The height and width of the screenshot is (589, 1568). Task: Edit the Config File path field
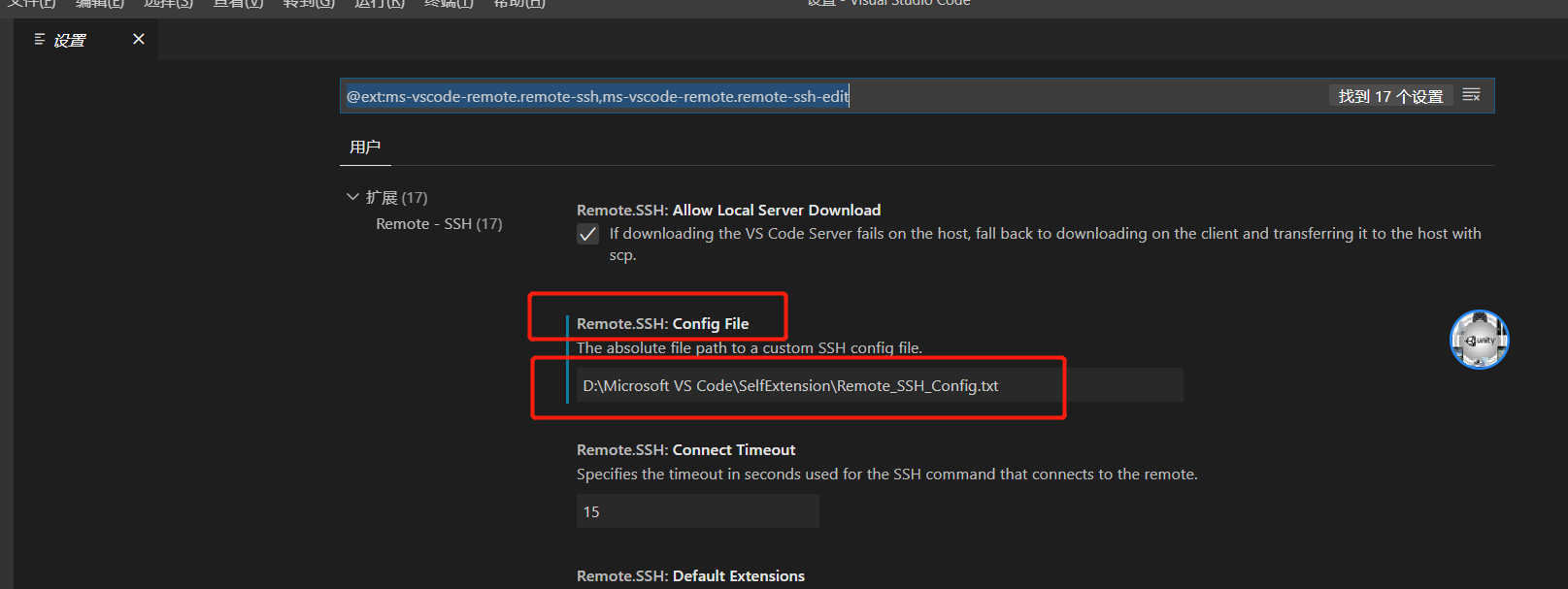(880, 385)
